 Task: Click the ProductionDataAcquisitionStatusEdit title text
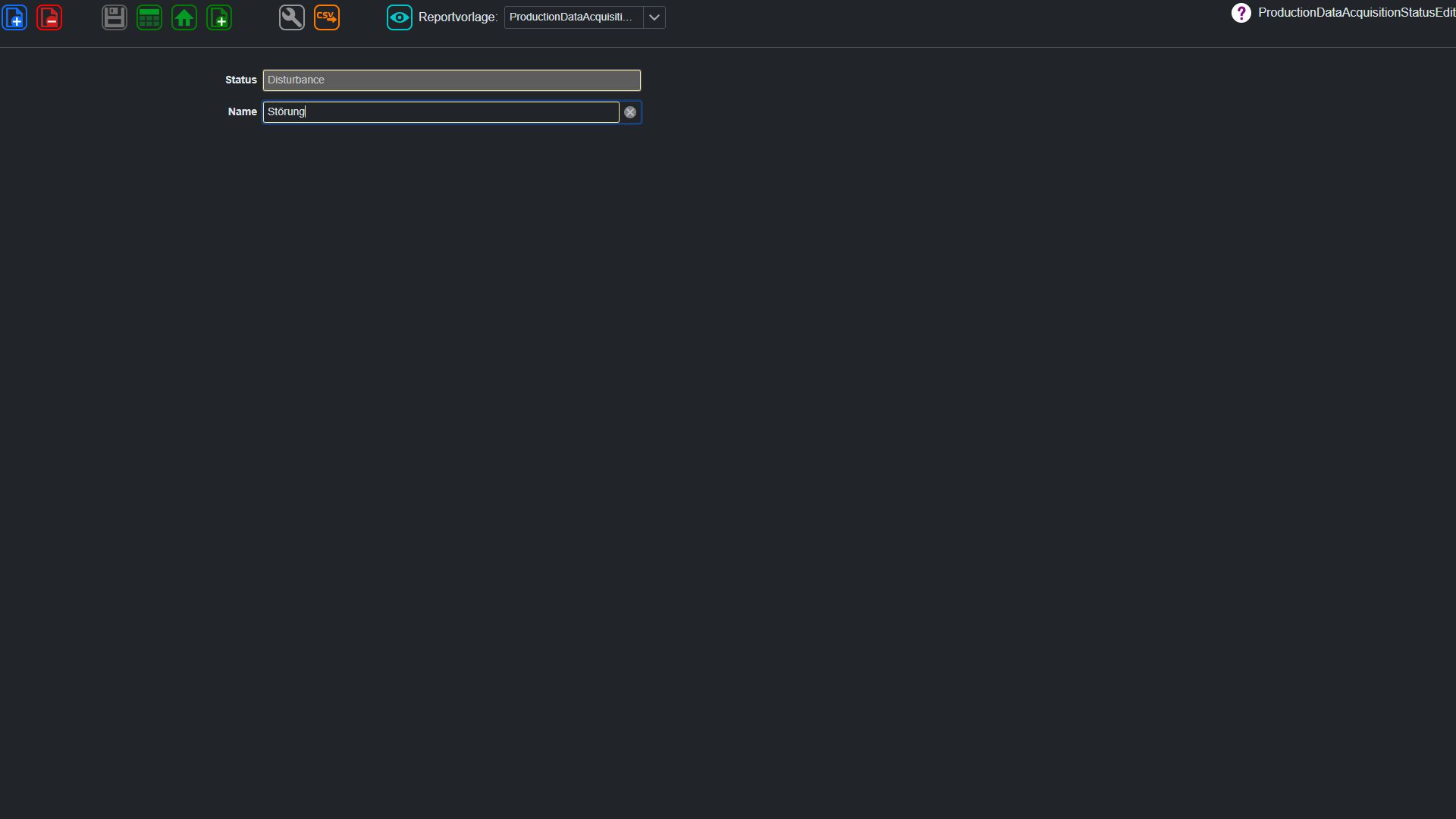click(1357, 13)
